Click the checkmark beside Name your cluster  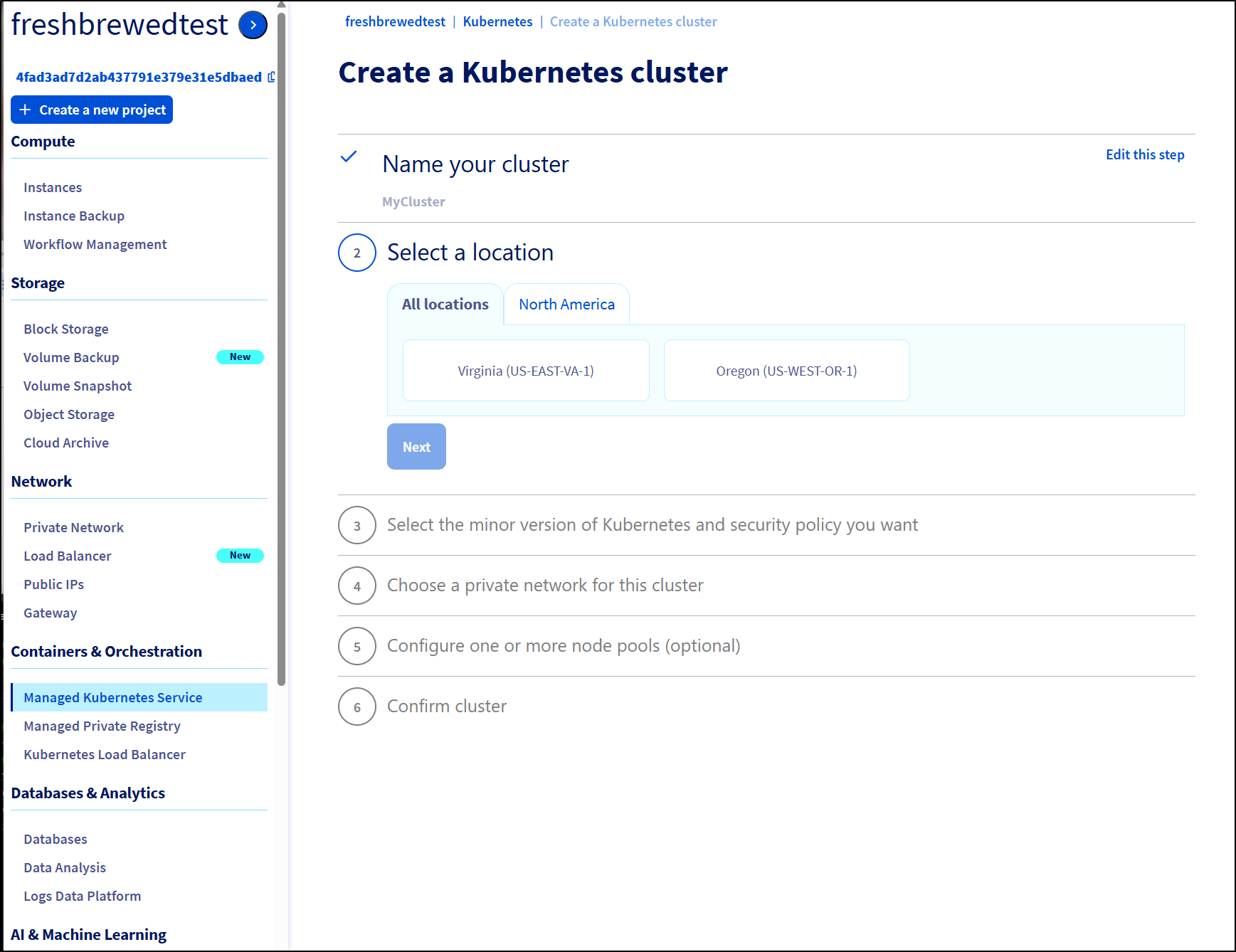pos(349,157)
